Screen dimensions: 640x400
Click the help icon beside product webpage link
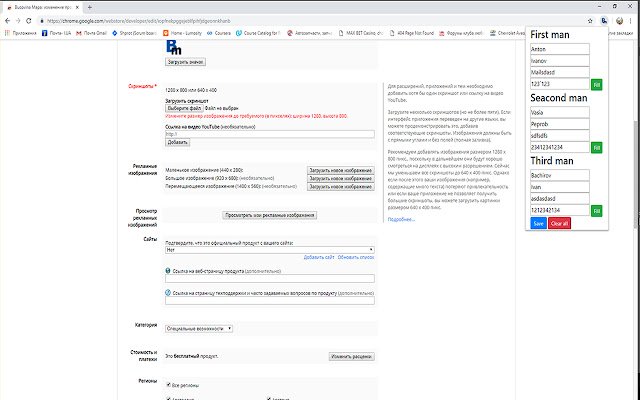pos(168,271)
